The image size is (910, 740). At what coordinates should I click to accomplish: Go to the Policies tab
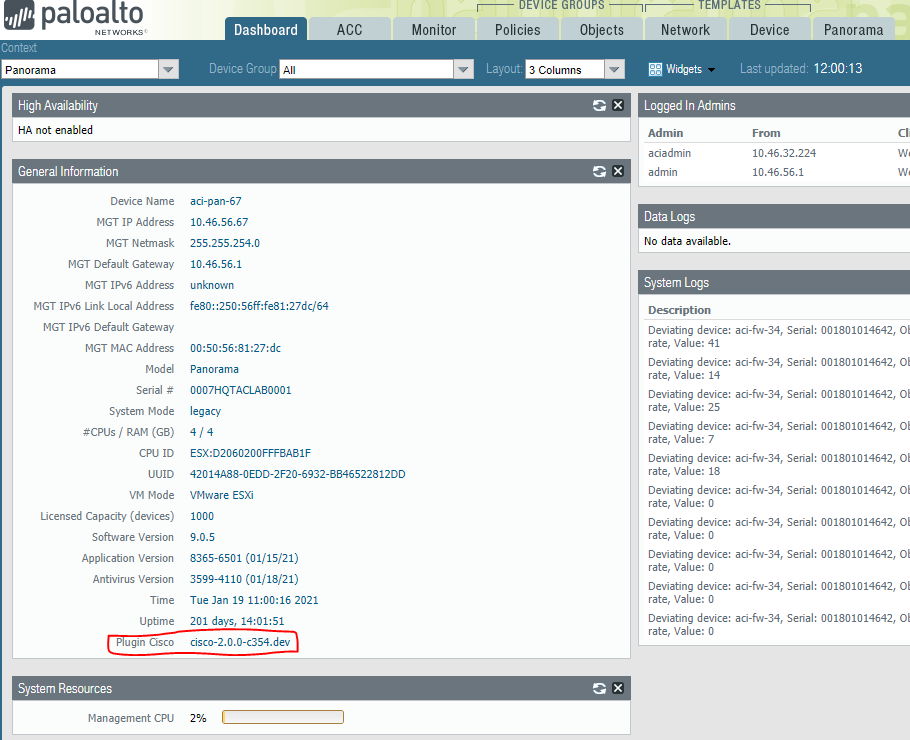[517, 29]
